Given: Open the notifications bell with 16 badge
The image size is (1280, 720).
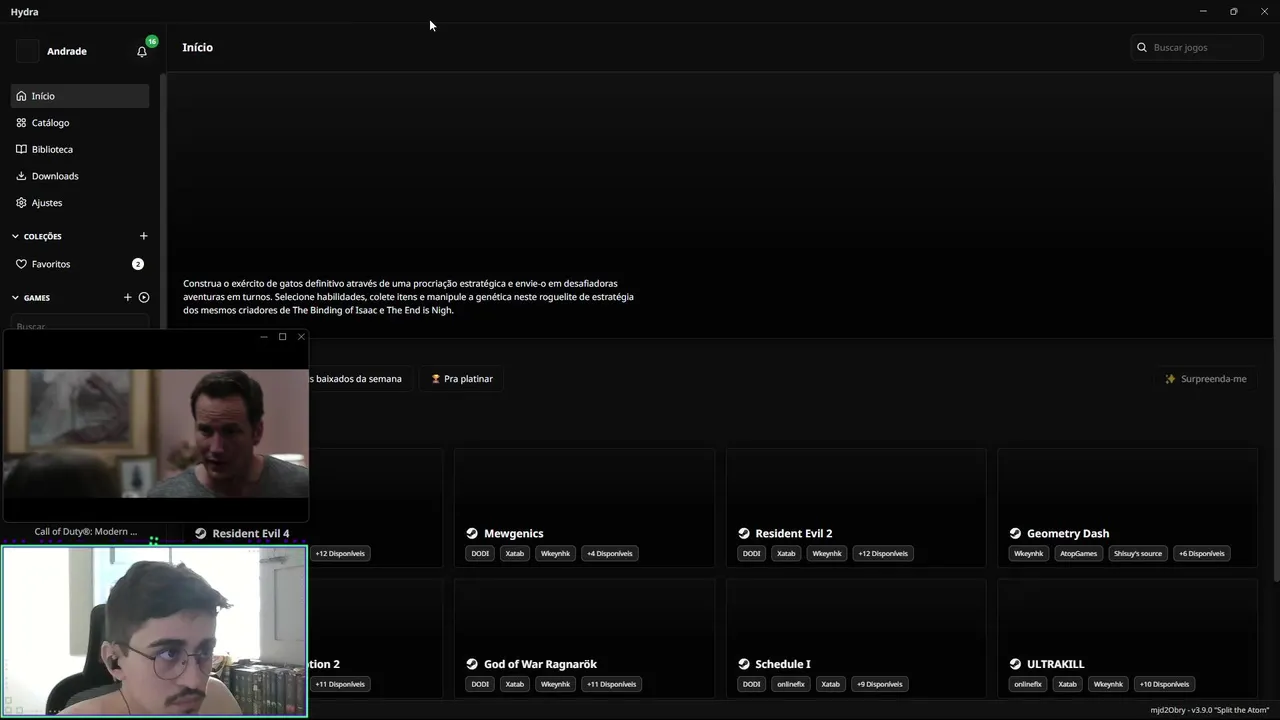Looking at the screenshot, I should coord(142,51).
